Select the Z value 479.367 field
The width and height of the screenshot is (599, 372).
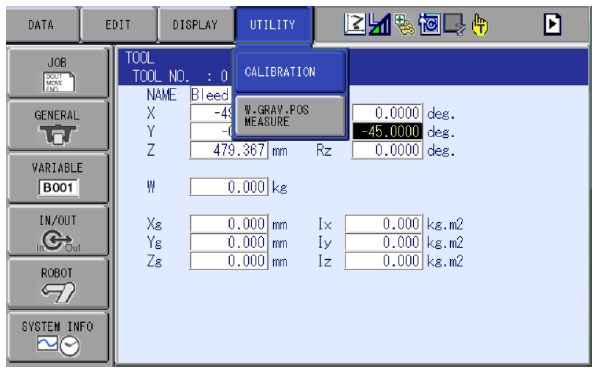click(x=229, y=150)
